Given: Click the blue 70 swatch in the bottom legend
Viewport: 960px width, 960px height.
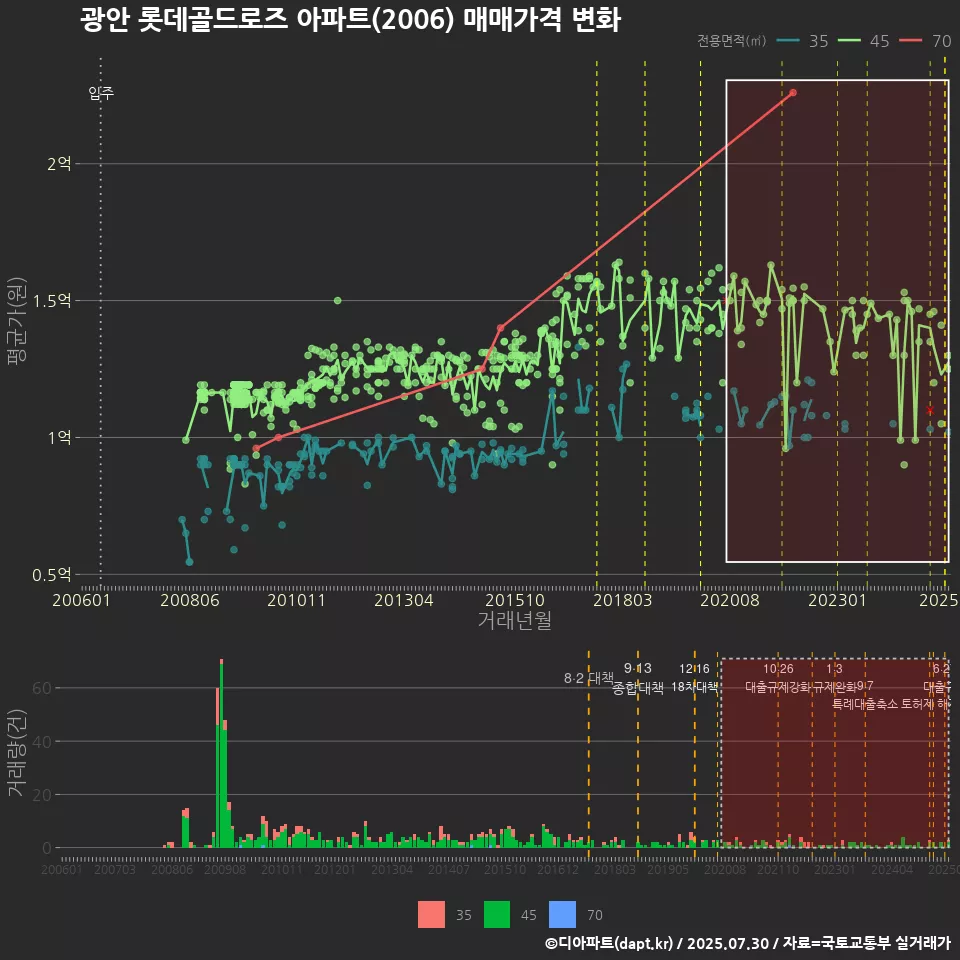Looking at the screenshot, I should 563,914.
